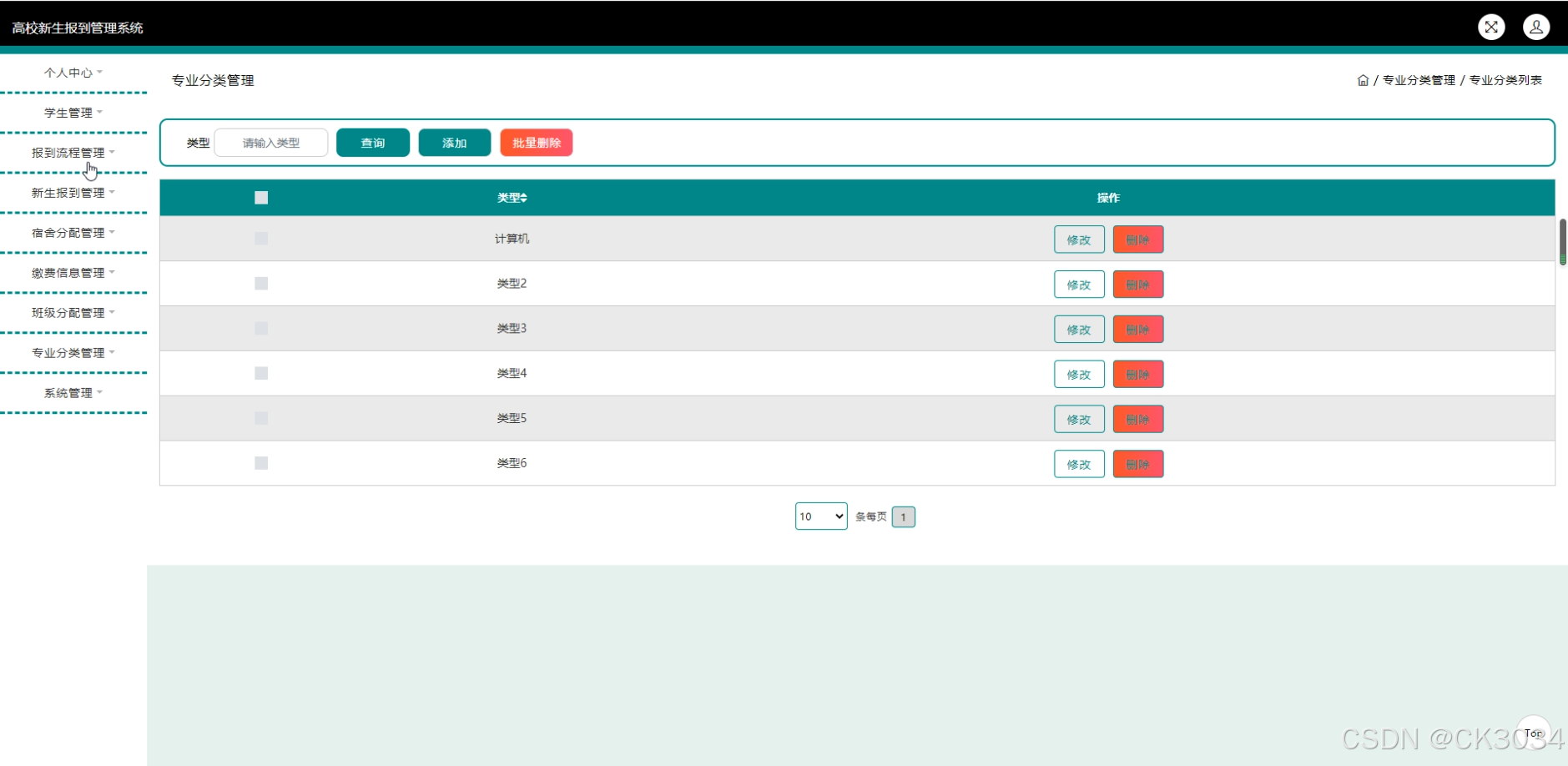Expand the 缴费信息管理 sidebar menu
The width and height of the screenshot is (1568, 766).
point(73,273)
